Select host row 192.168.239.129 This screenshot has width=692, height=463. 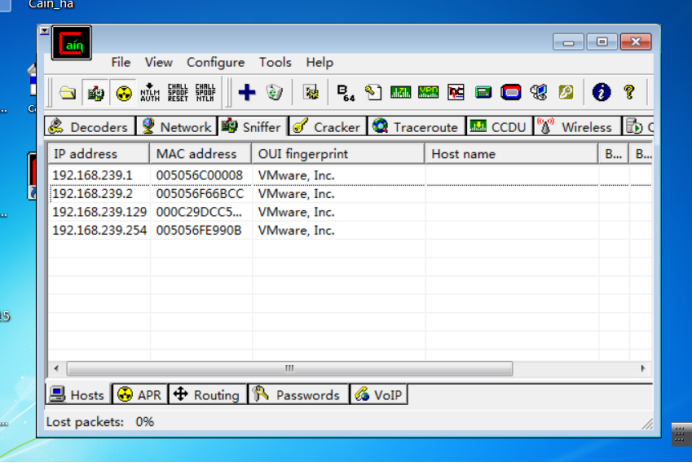coord(350,212)
